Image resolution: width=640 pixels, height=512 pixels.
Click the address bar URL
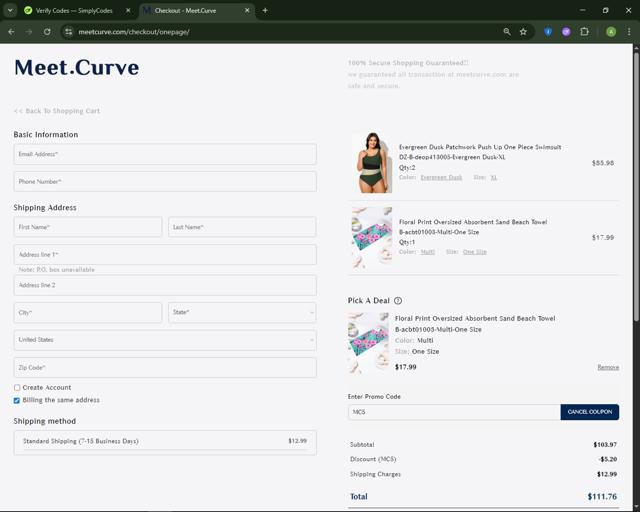133,32
